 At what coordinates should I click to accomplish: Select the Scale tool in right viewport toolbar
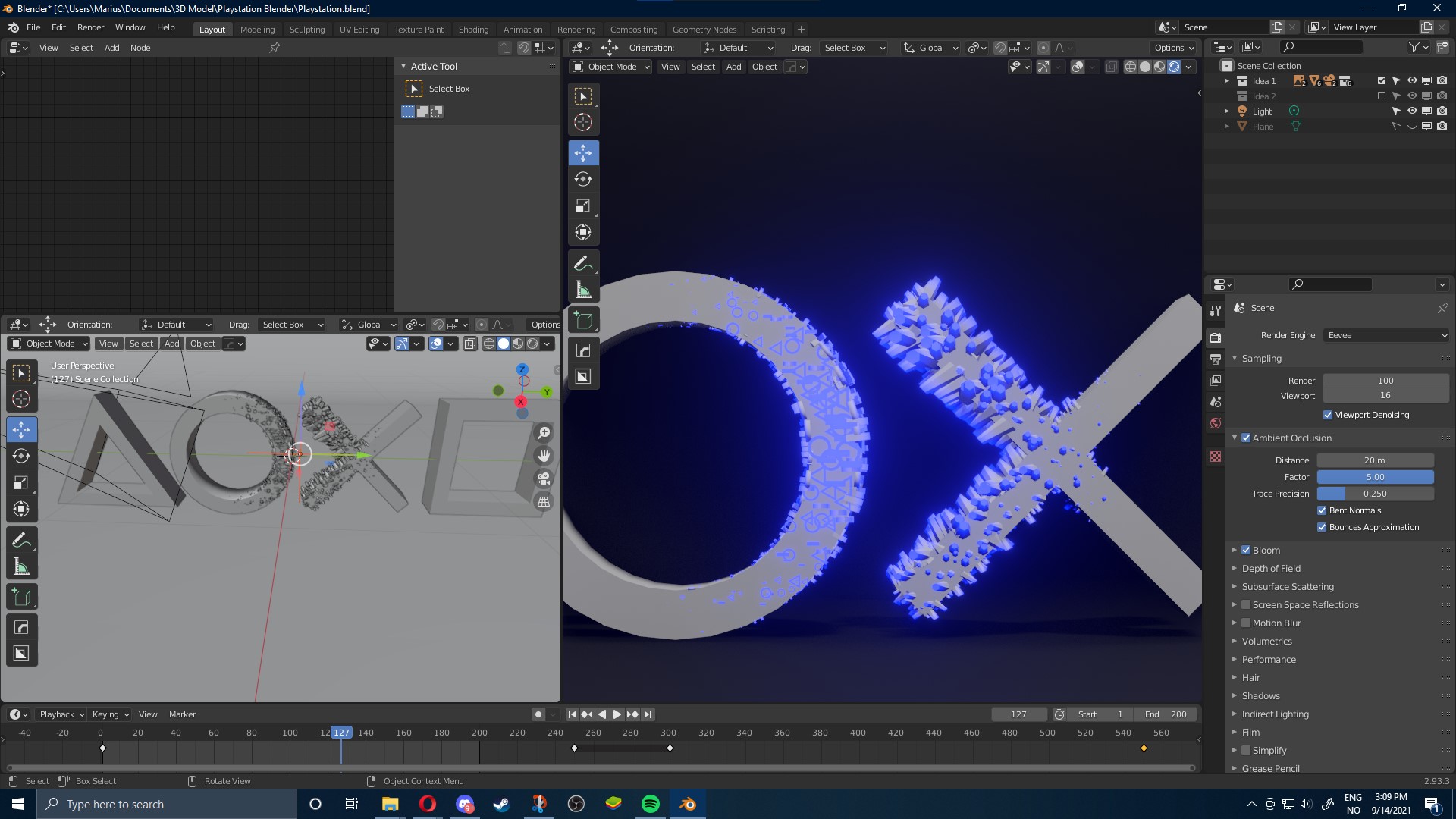583,206
